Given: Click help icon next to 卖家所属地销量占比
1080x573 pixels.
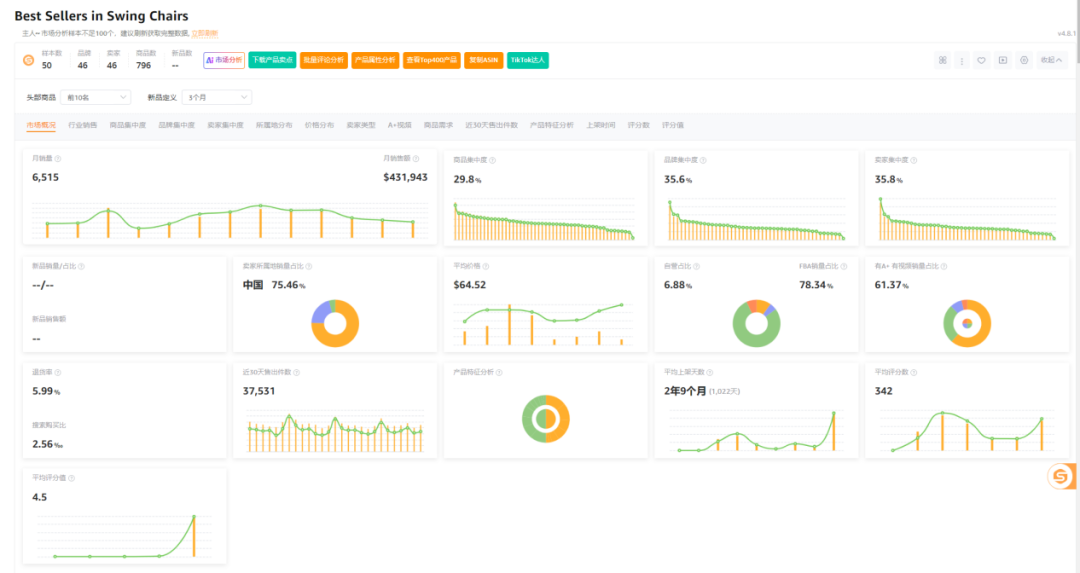Looking at the screenshot, I should coord(309,266).
